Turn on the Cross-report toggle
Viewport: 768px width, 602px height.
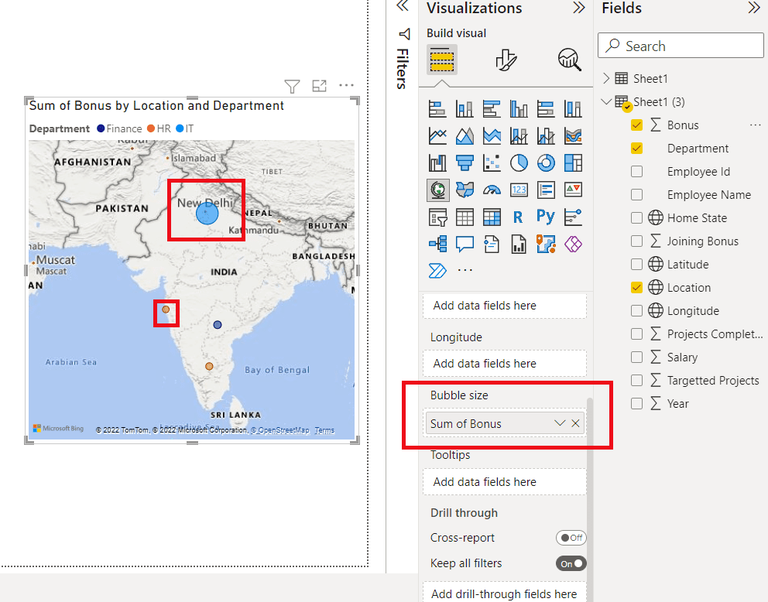point(571,538)
